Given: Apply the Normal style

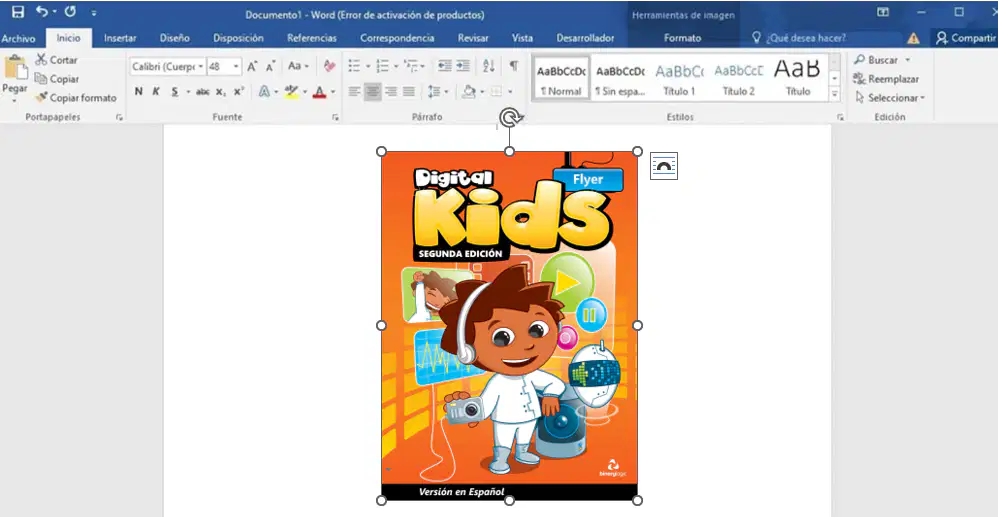Looking at the screenshot, I should 561,79.
